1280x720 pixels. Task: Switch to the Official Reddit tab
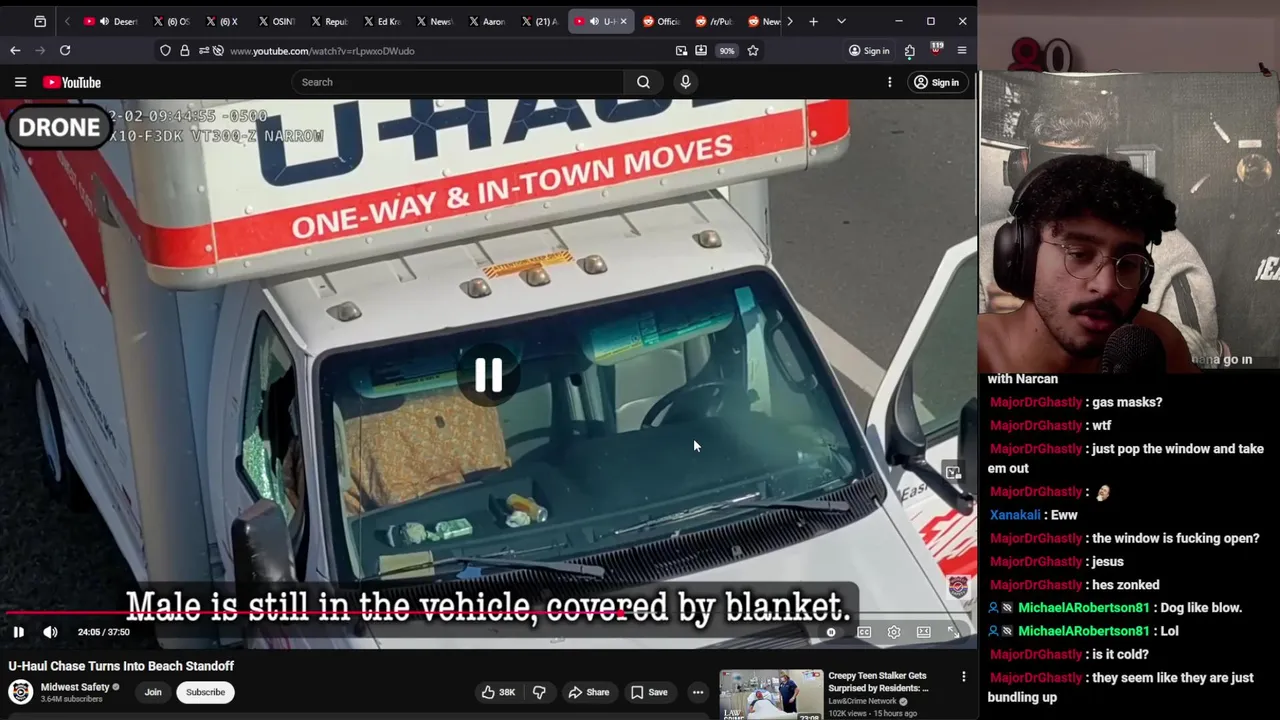[x=661, y=21]
